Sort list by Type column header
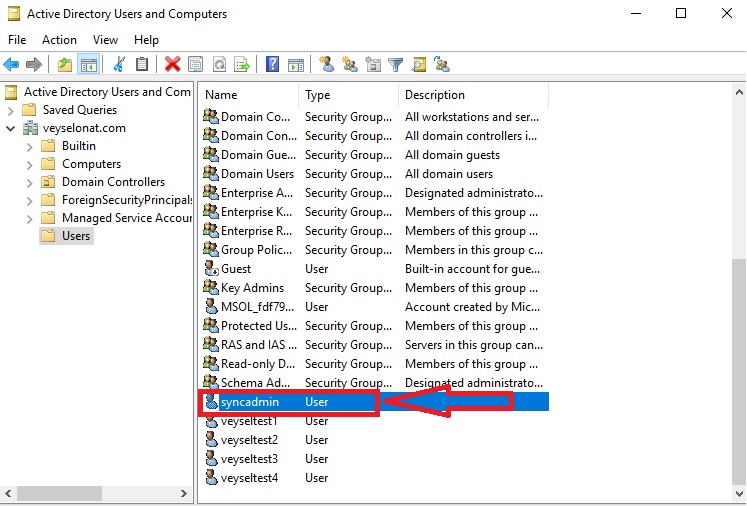 [348, 95]
